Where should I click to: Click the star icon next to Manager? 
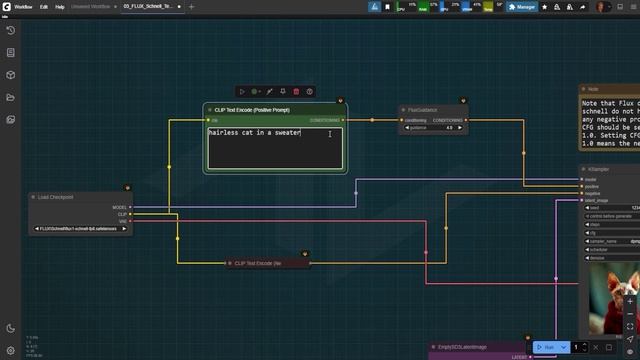click(544, 7)
